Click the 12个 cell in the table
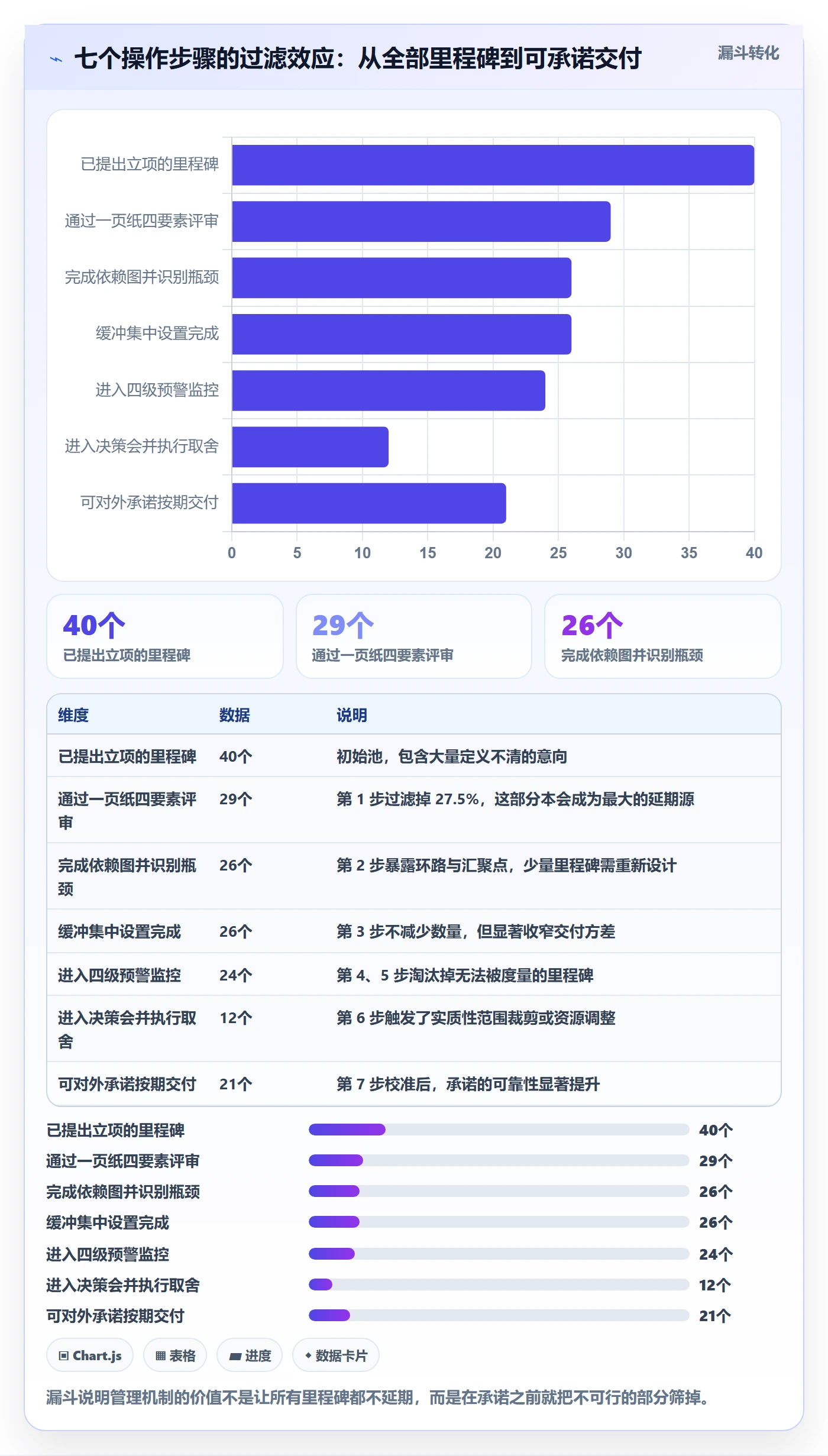This screenshot has height=1456, width=828. 236,1018
